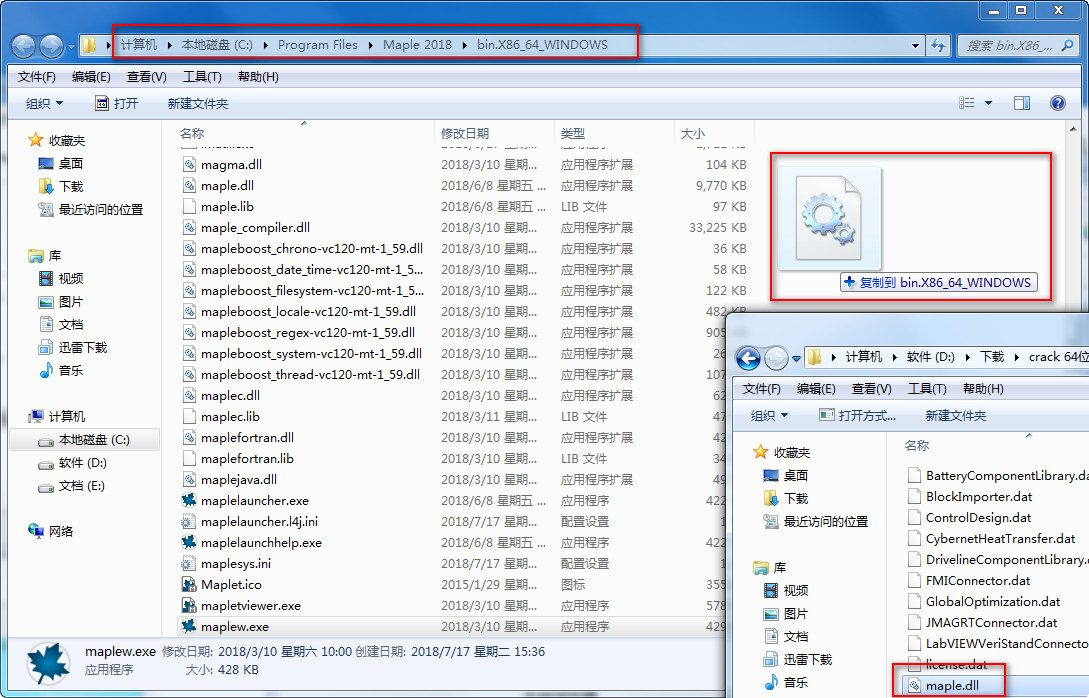Open the address bar history dropdown arrow

coord(915,46)
